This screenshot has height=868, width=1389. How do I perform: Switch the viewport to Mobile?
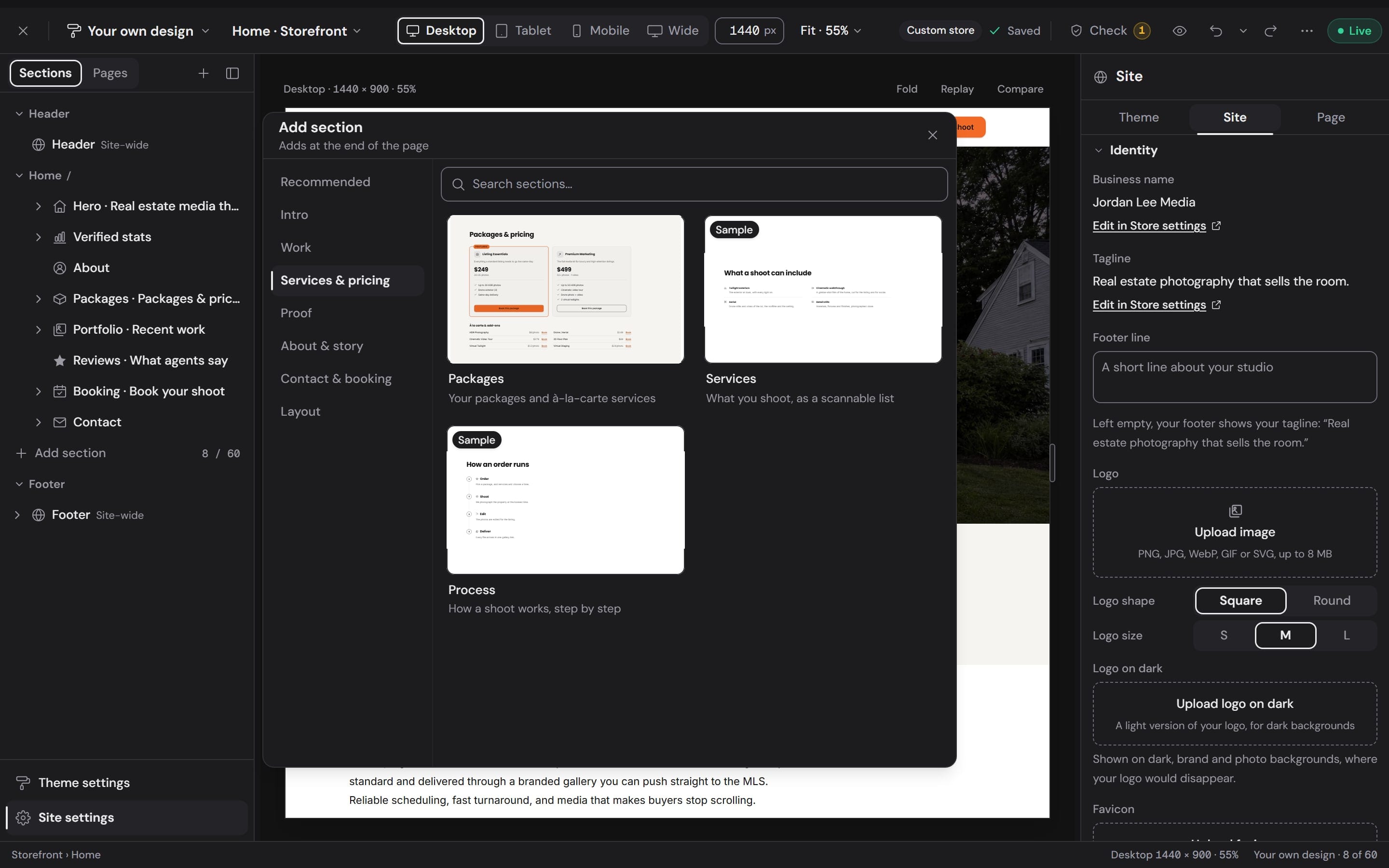point(600,31)
